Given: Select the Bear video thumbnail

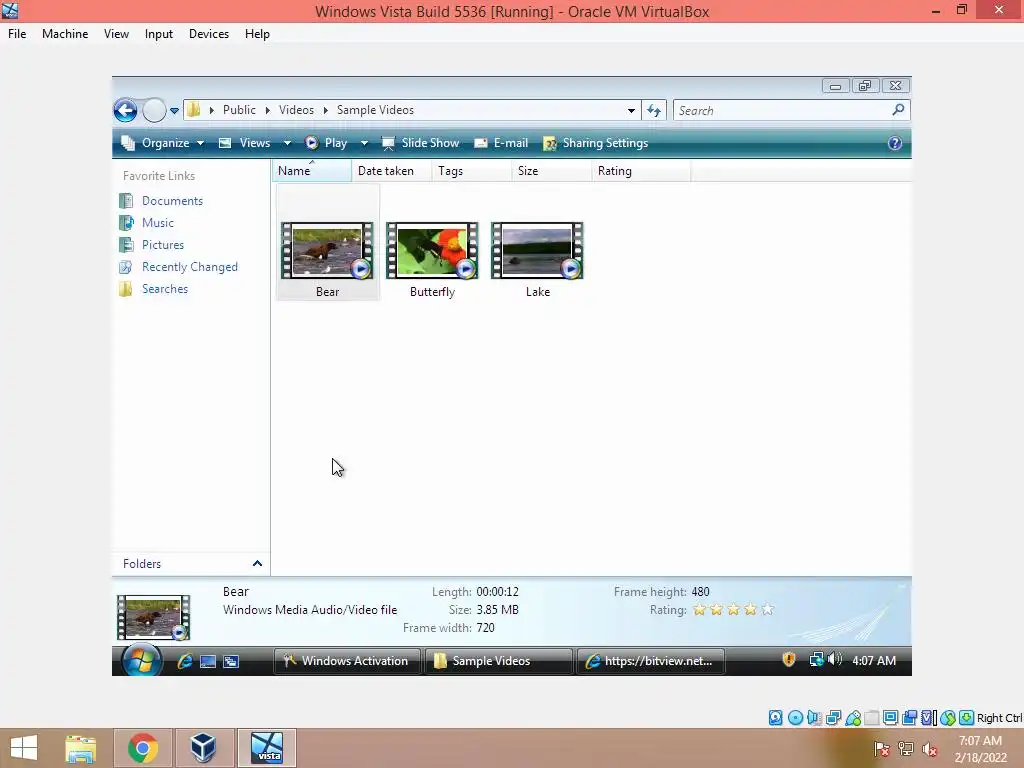Looking at the screenshot, I should coord(327,251).
